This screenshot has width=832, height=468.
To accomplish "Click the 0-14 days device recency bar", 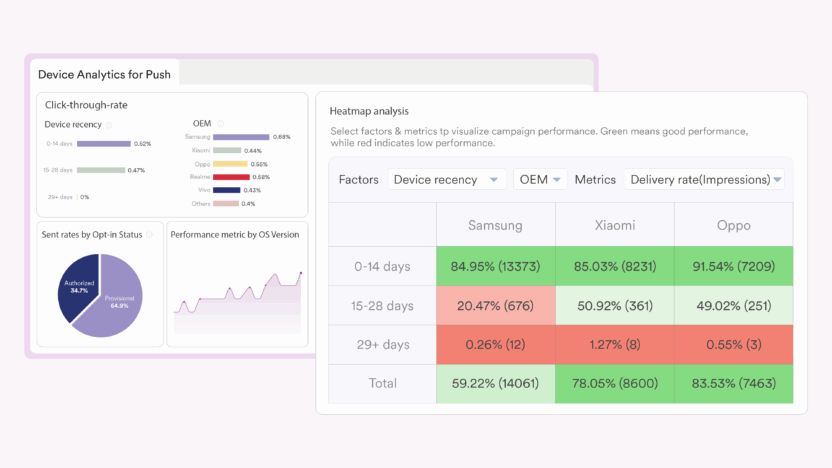I will click(103, 144).
